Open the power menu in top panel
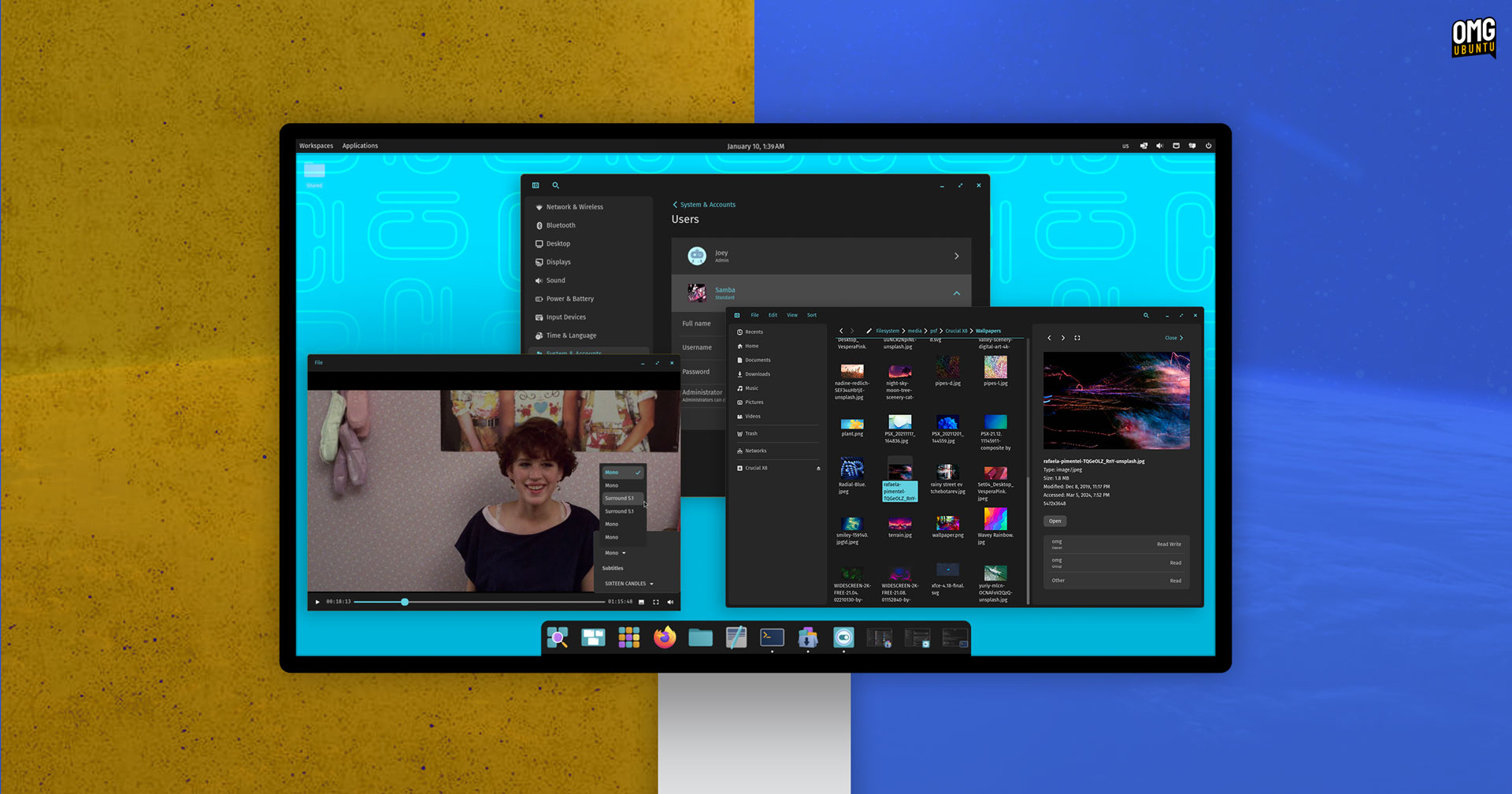 pyautogui.click(x=1208, y=146)
